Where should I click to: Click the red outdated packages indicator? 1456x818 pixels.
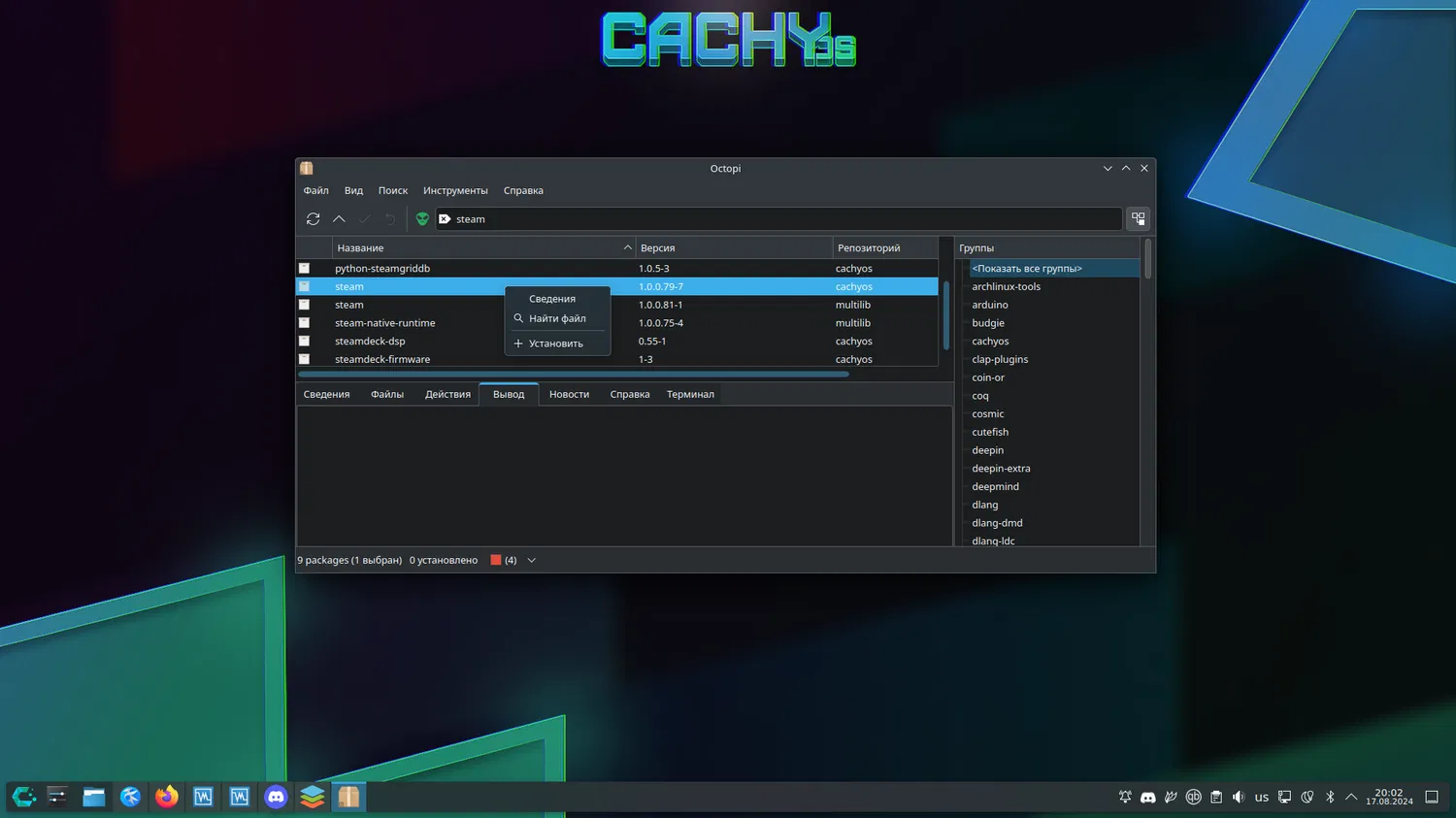point(496,560)
